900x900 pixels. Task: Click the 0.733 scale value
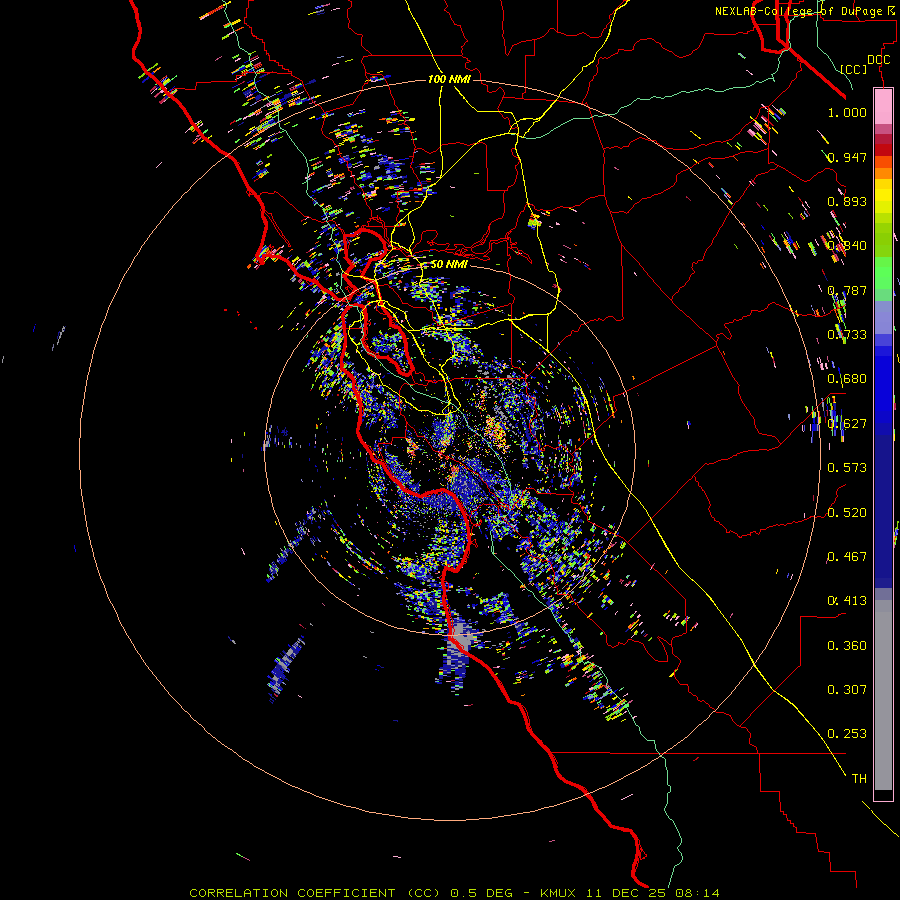(847, 335)
